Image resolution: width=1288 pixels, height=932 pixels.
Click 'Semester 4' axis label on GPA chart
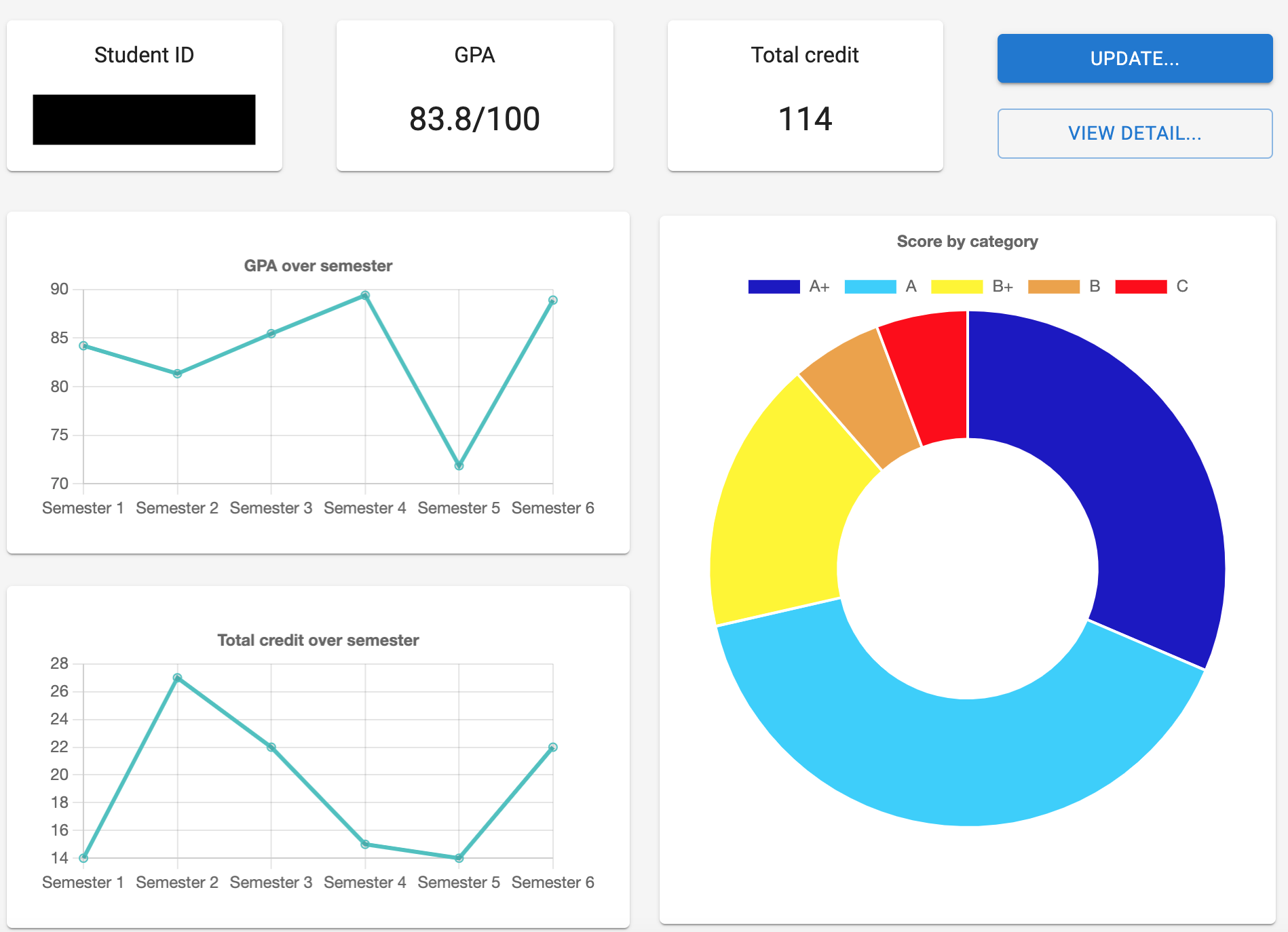[x=365, y=508]
